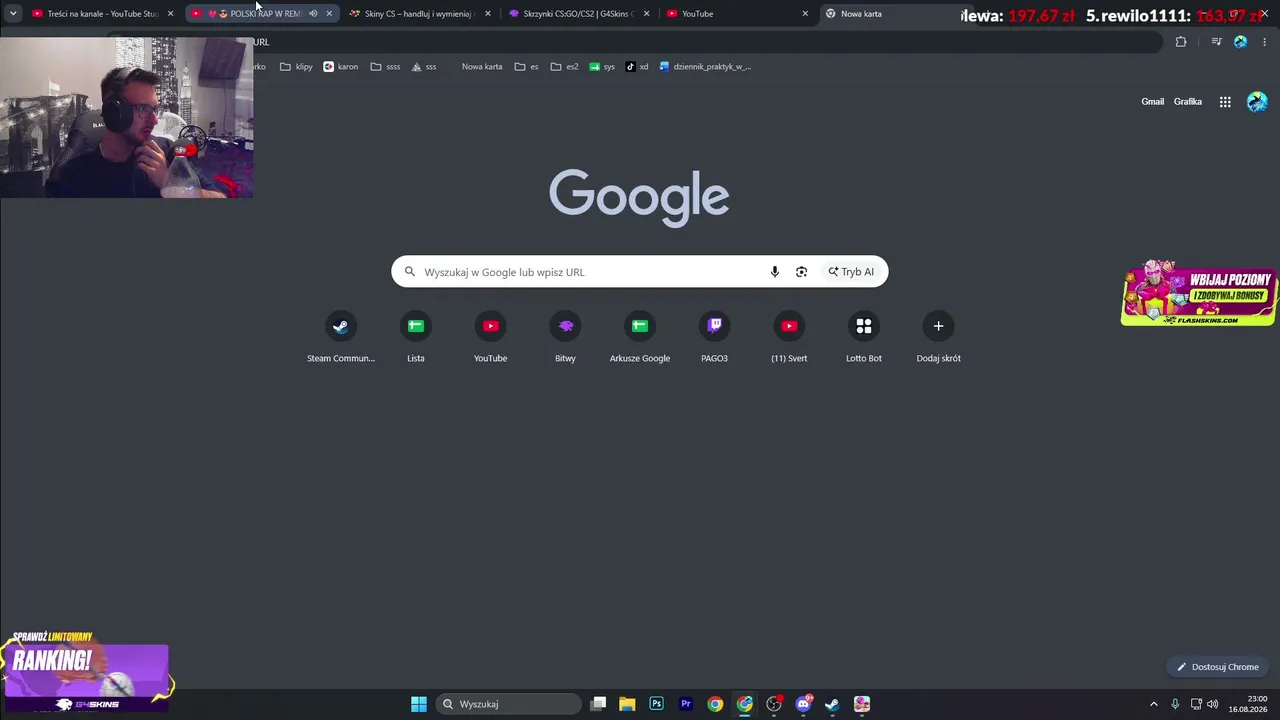The height and width of the screenshot is (720, 1280).
Task: Open the (11) Svert shortcut
Action: tap(789, 338)
